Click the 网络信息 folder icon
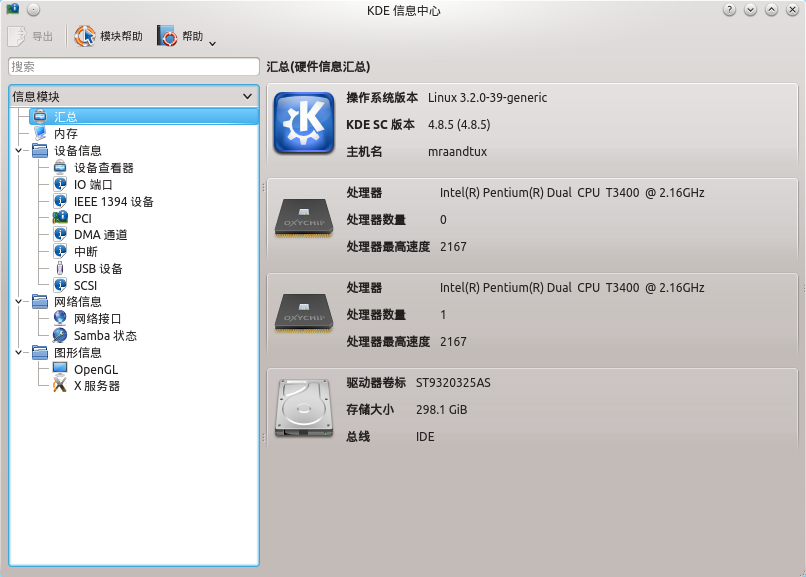Image resolution: width=806 pixels, height=577 pixels. [x=40, y=302]
